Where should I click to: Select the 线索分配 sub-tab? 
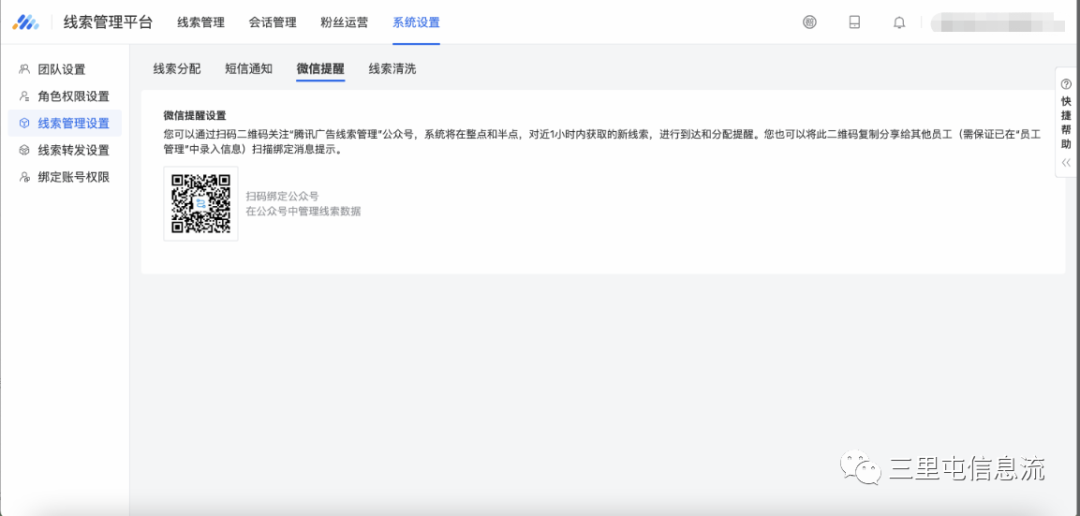coord(177,68)
